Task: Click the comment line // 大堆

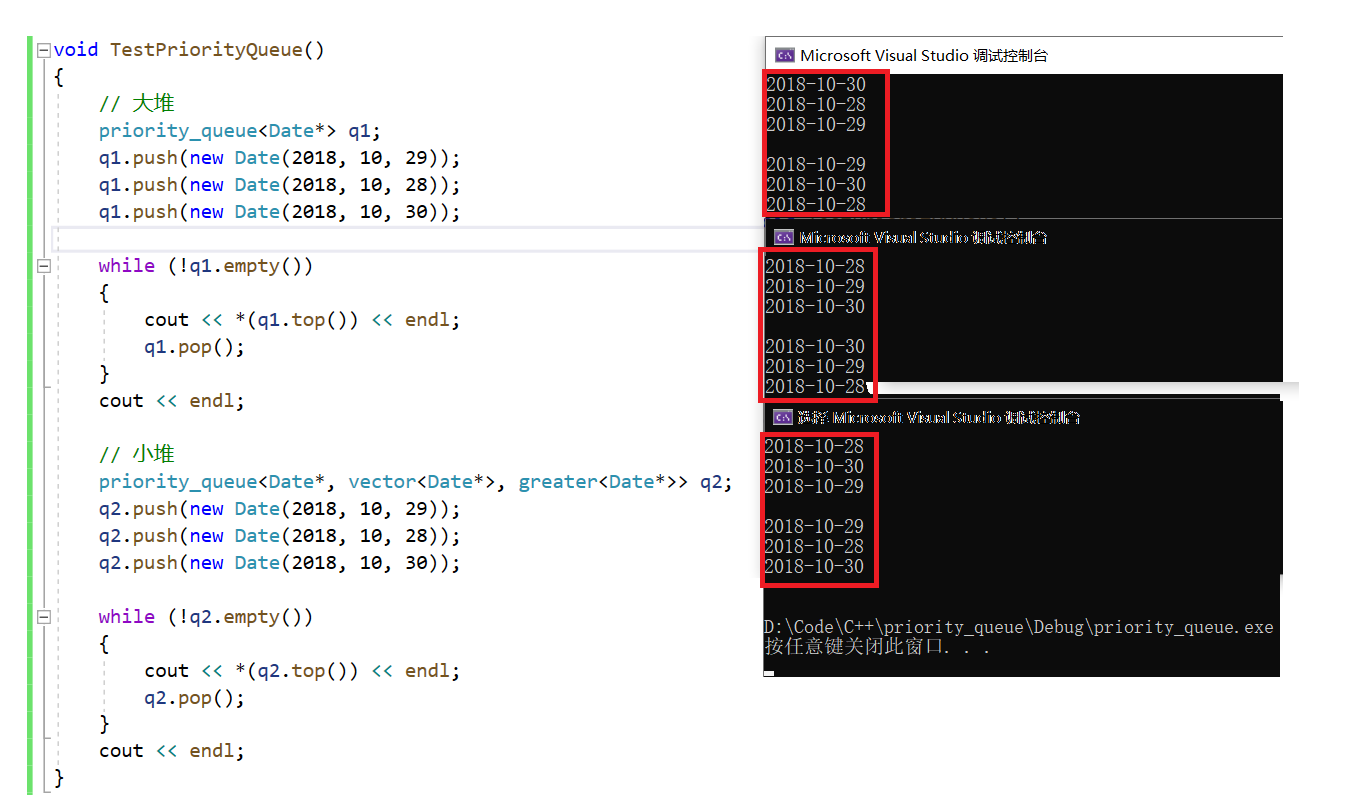Action: [137, 104]
